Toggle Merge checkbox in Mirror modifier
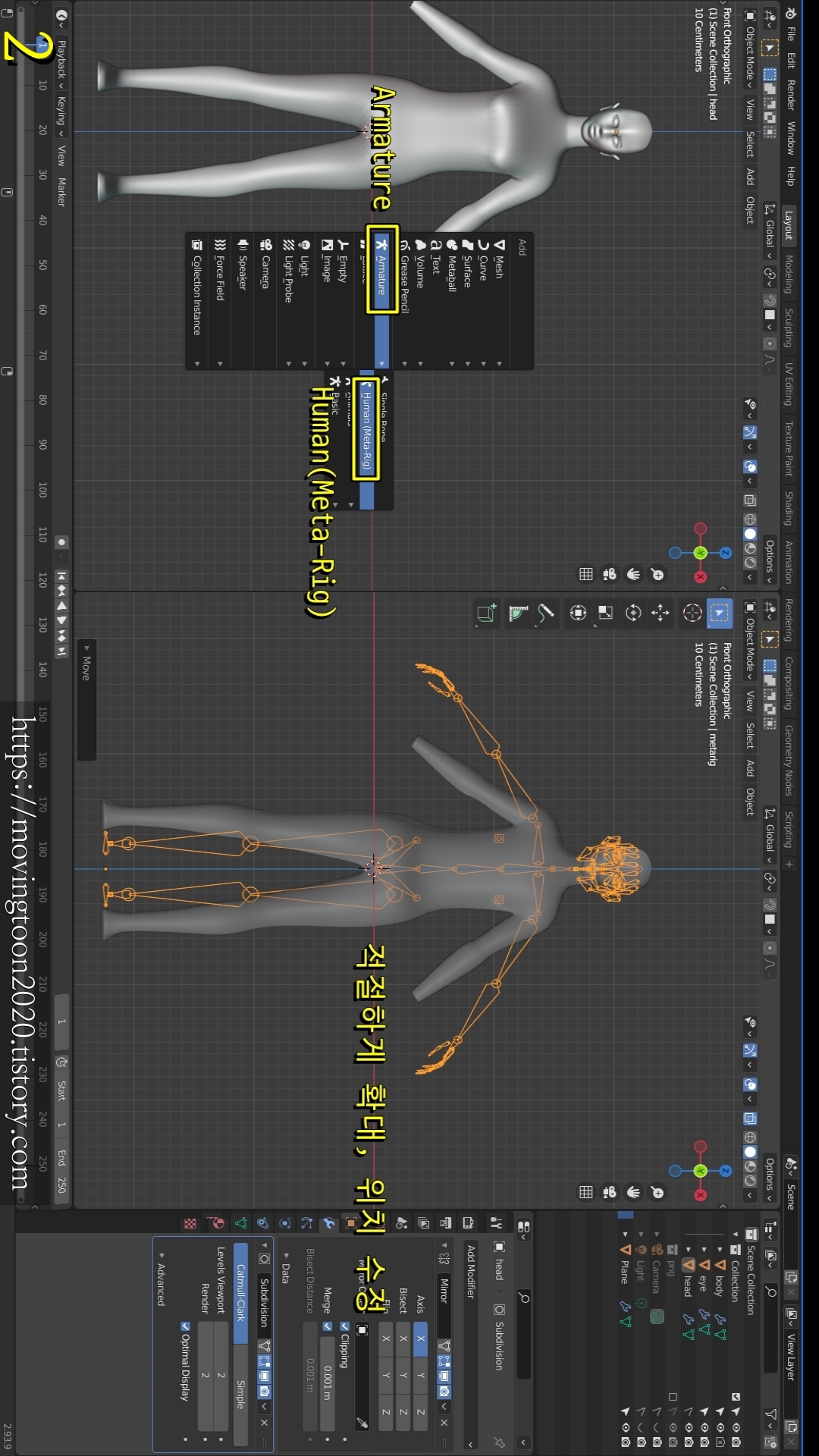The height and width of the screenshot is (1456, 819). (x=328, y=1326)
